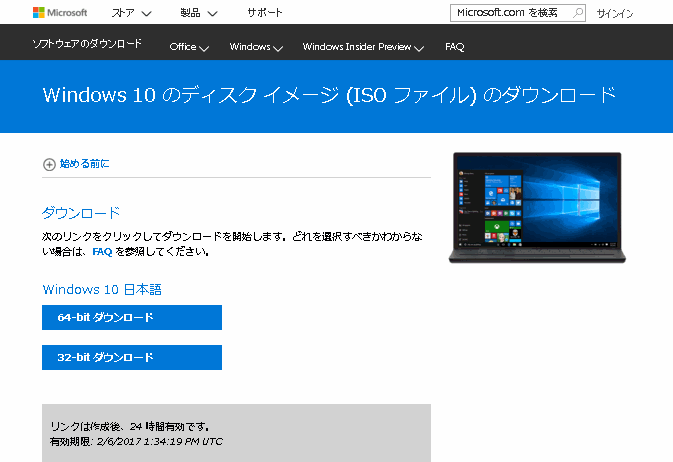This screenshot has width=673, height=462.
Task: Click the expiration time 2/6/2017 1:34:19 PM UTC
Action: coord(160,441)
